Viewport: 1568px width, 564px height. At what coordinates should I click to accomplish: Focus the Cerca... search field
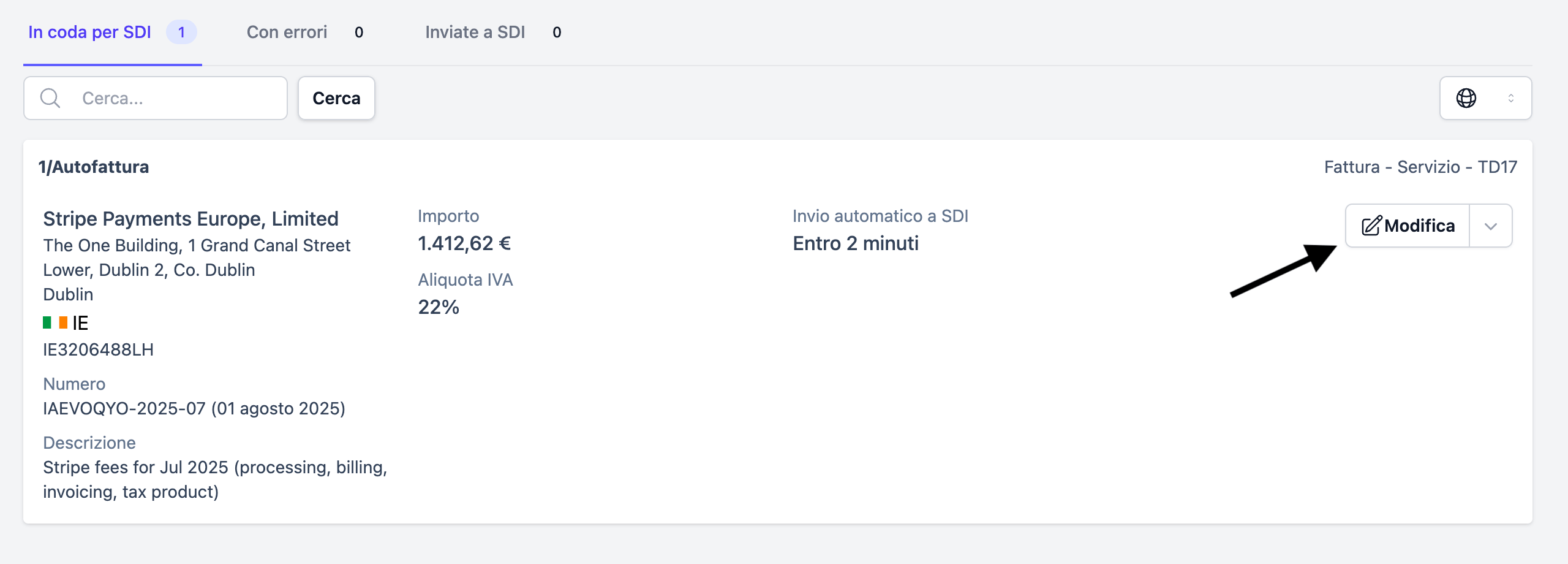click(156, 98)
